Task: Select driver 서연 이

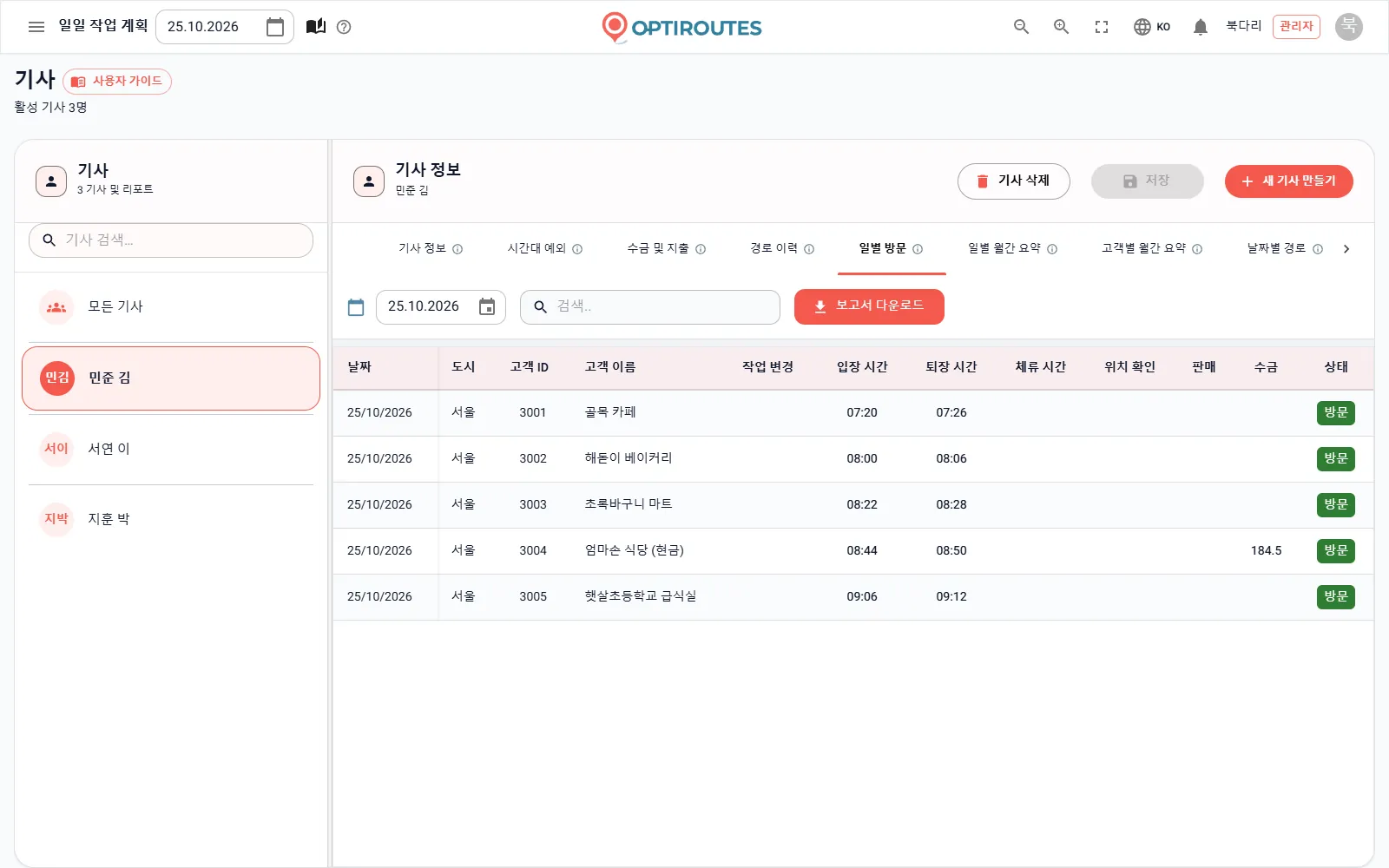Action: 171,449
